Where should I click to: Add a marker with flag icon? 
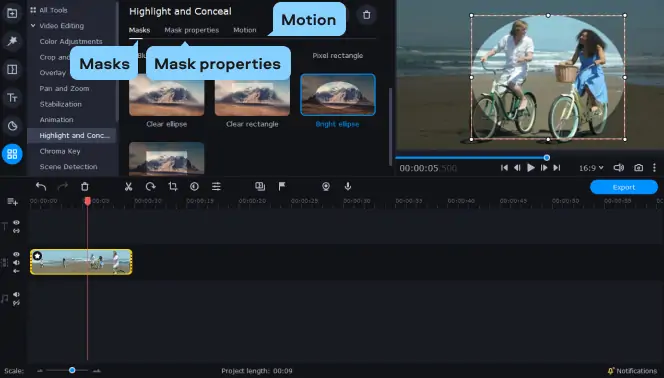click(x=282, y=186)
